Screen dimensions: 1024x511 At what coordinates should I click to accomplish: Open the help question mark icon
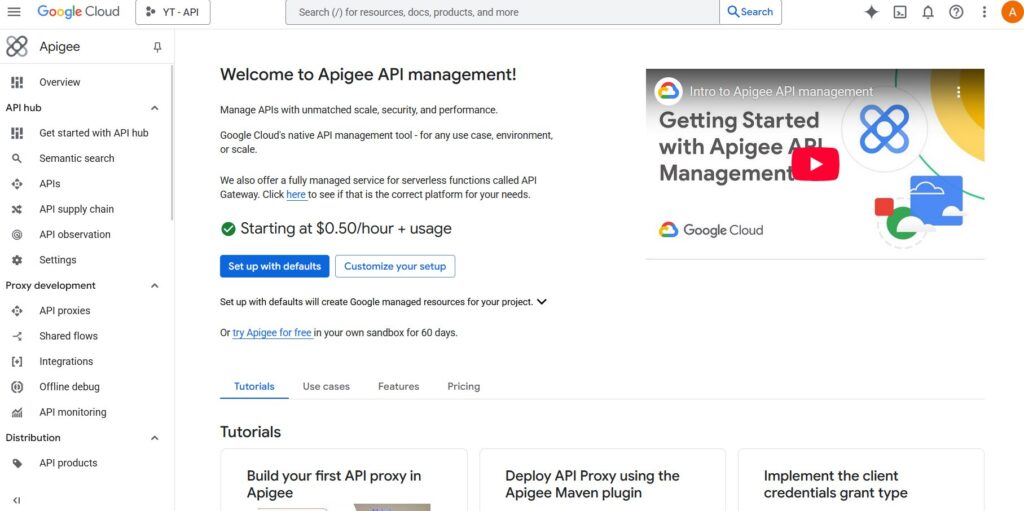point(956,12)
